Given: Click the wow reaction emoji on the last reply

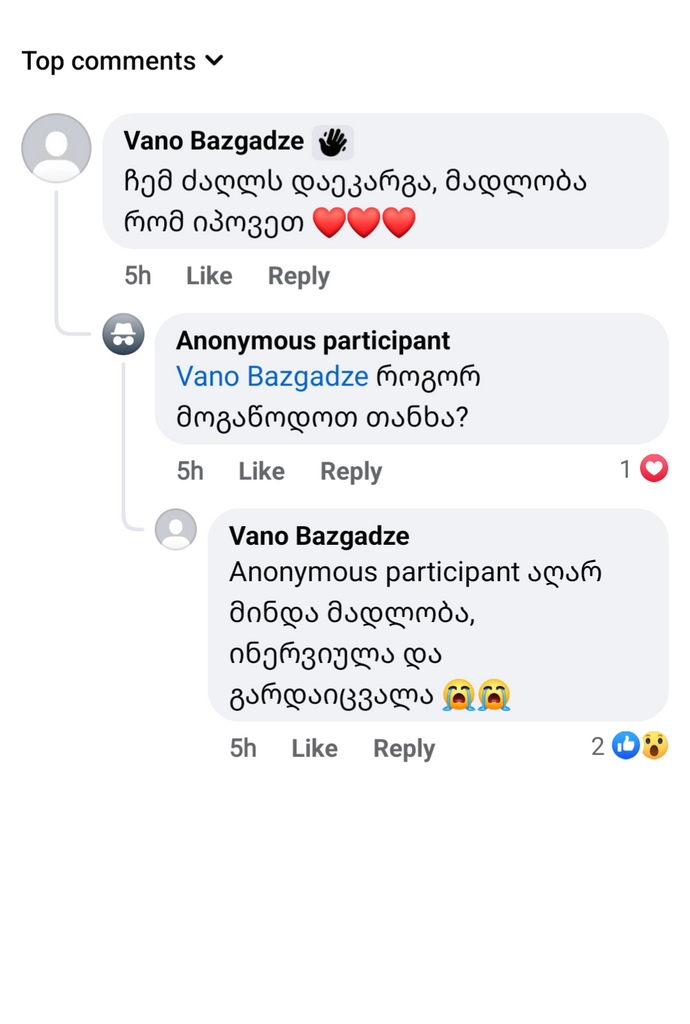Looking at the screenshot, I should click(655, 746).
